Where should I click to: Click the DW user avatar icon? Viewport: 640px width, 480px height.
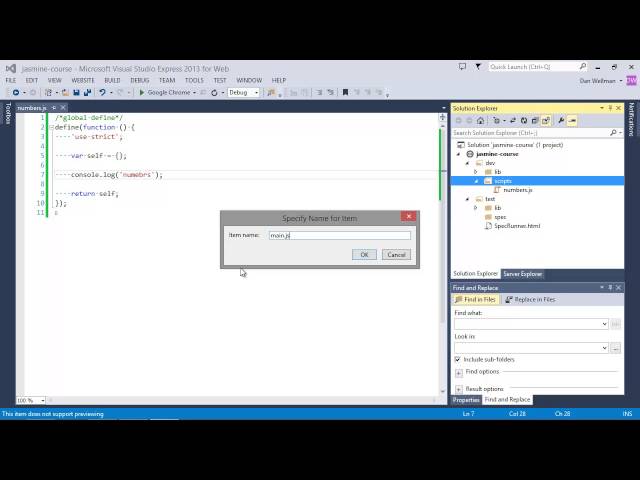(x=631, y=80)
